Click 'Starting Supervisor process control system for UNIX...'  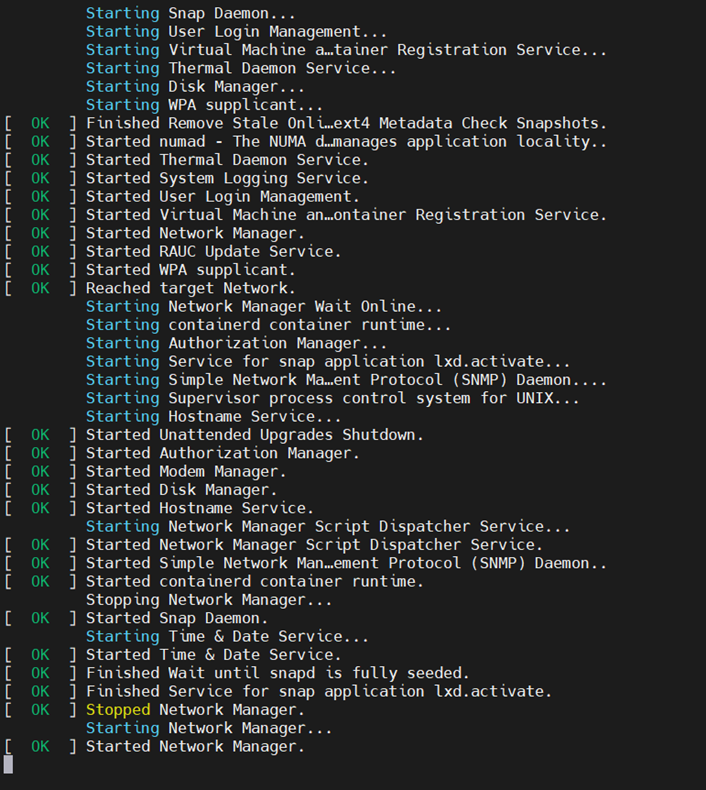click(333, 398)
